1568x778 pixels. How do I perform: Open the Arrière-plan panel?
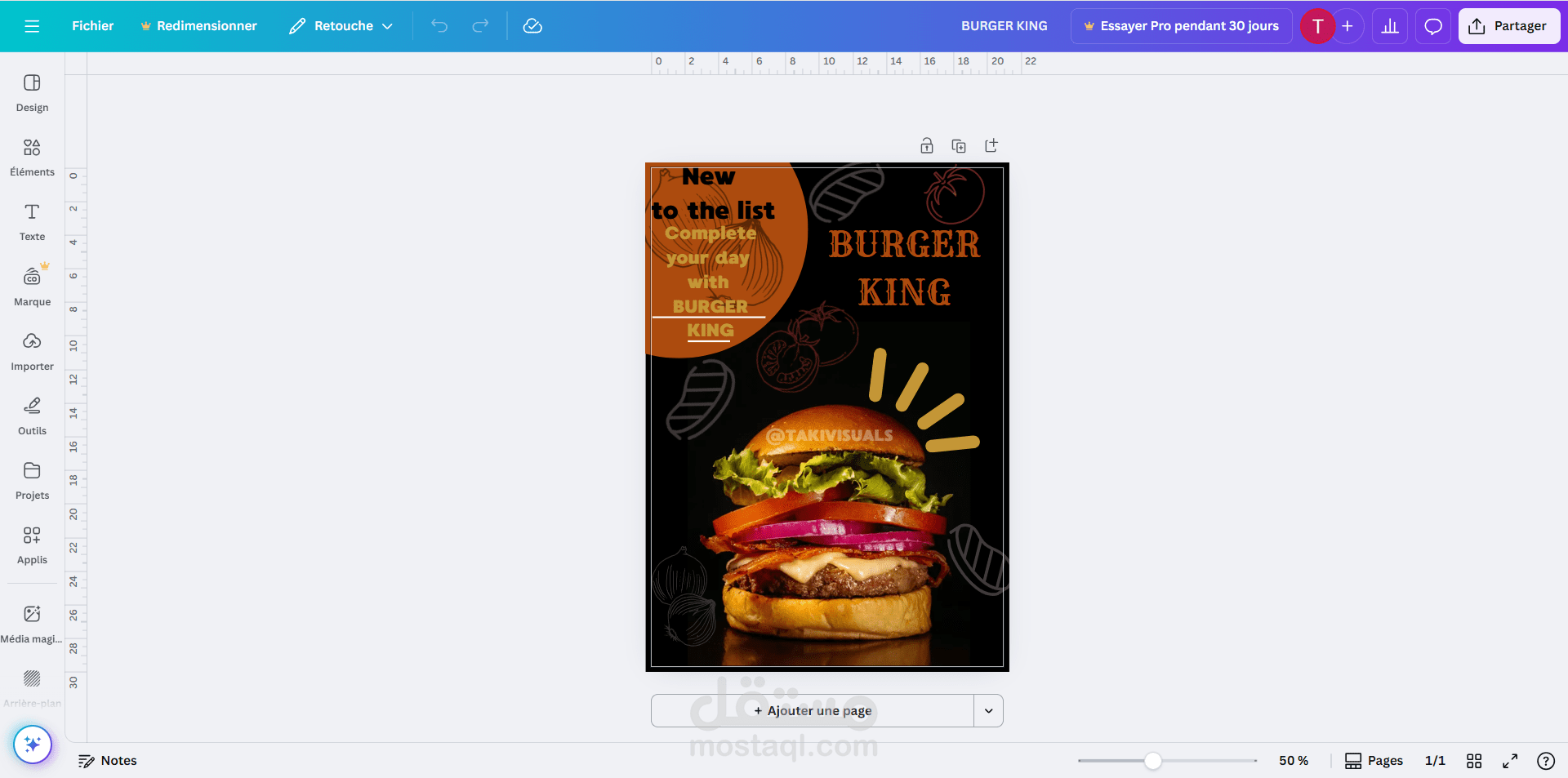pyautogui.click(x=32, y=689)
